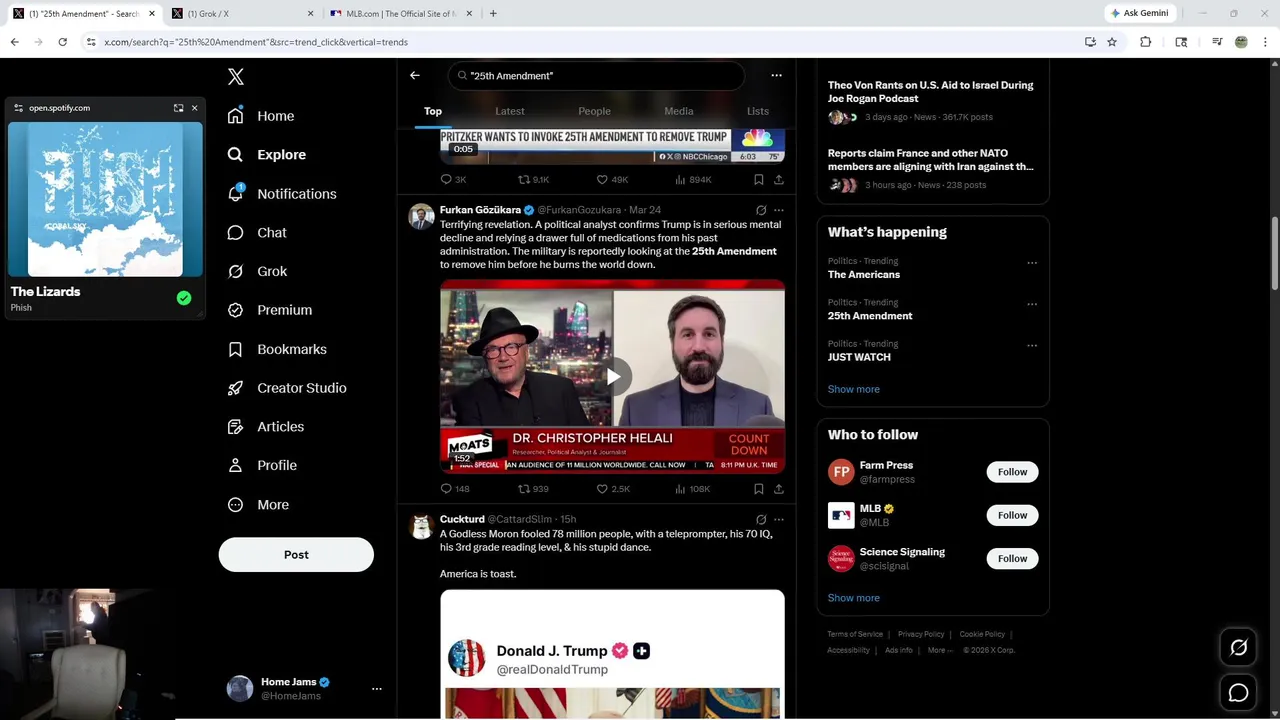The height and width of the screenshot is (720, 1280).
Task: Show more in What's happening
Action: 854,389
